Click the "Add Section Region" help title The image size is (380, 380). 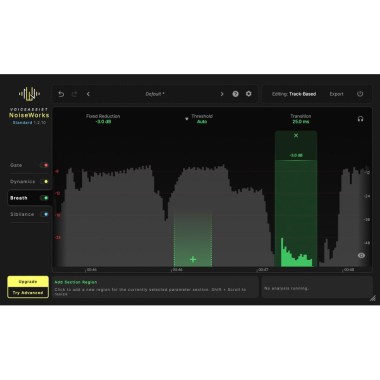[76, 282]
